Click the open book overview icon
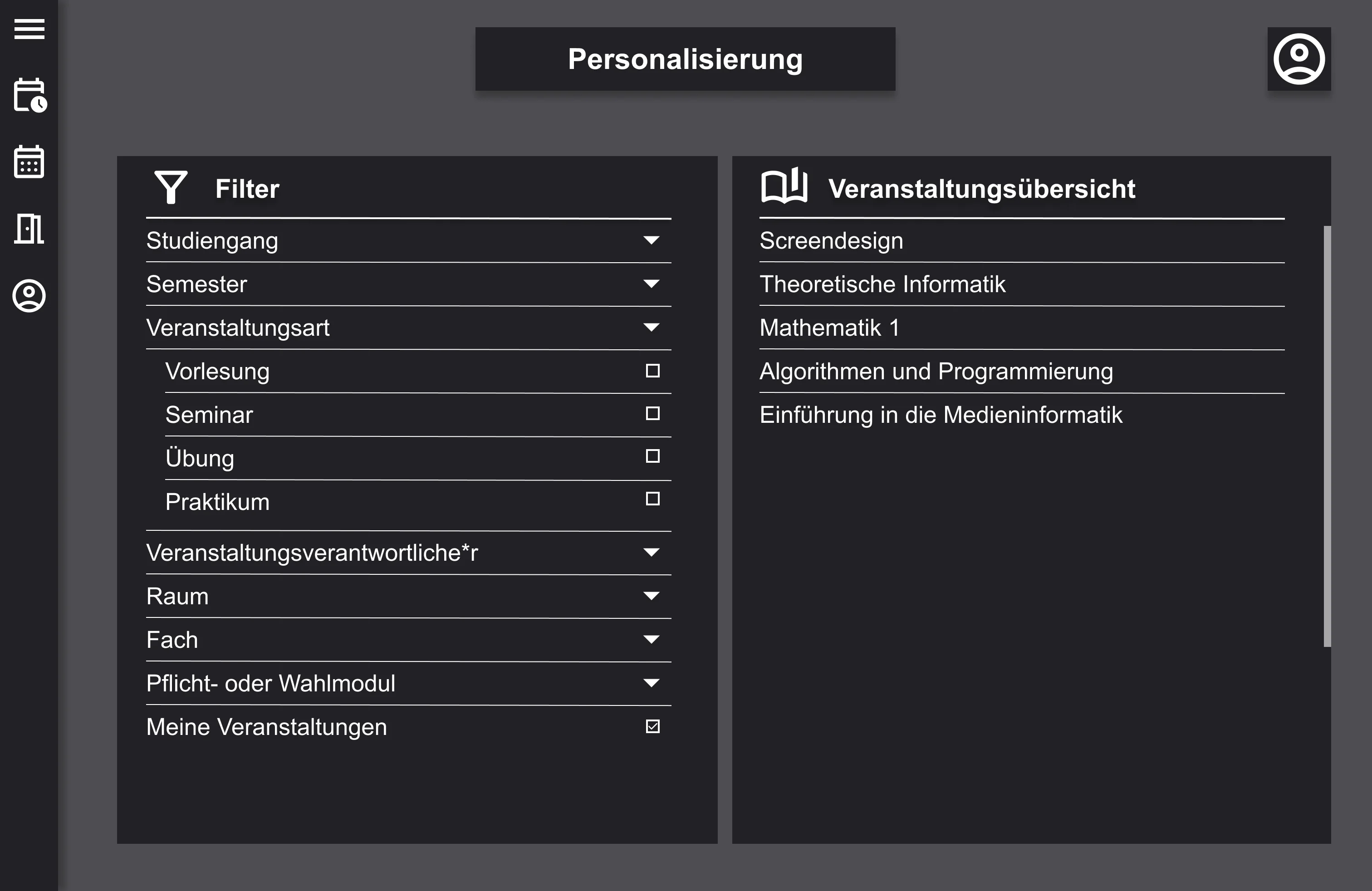The height and width of the screenshot is (891, 1372). pyautogui.click(x=784, y=186)
